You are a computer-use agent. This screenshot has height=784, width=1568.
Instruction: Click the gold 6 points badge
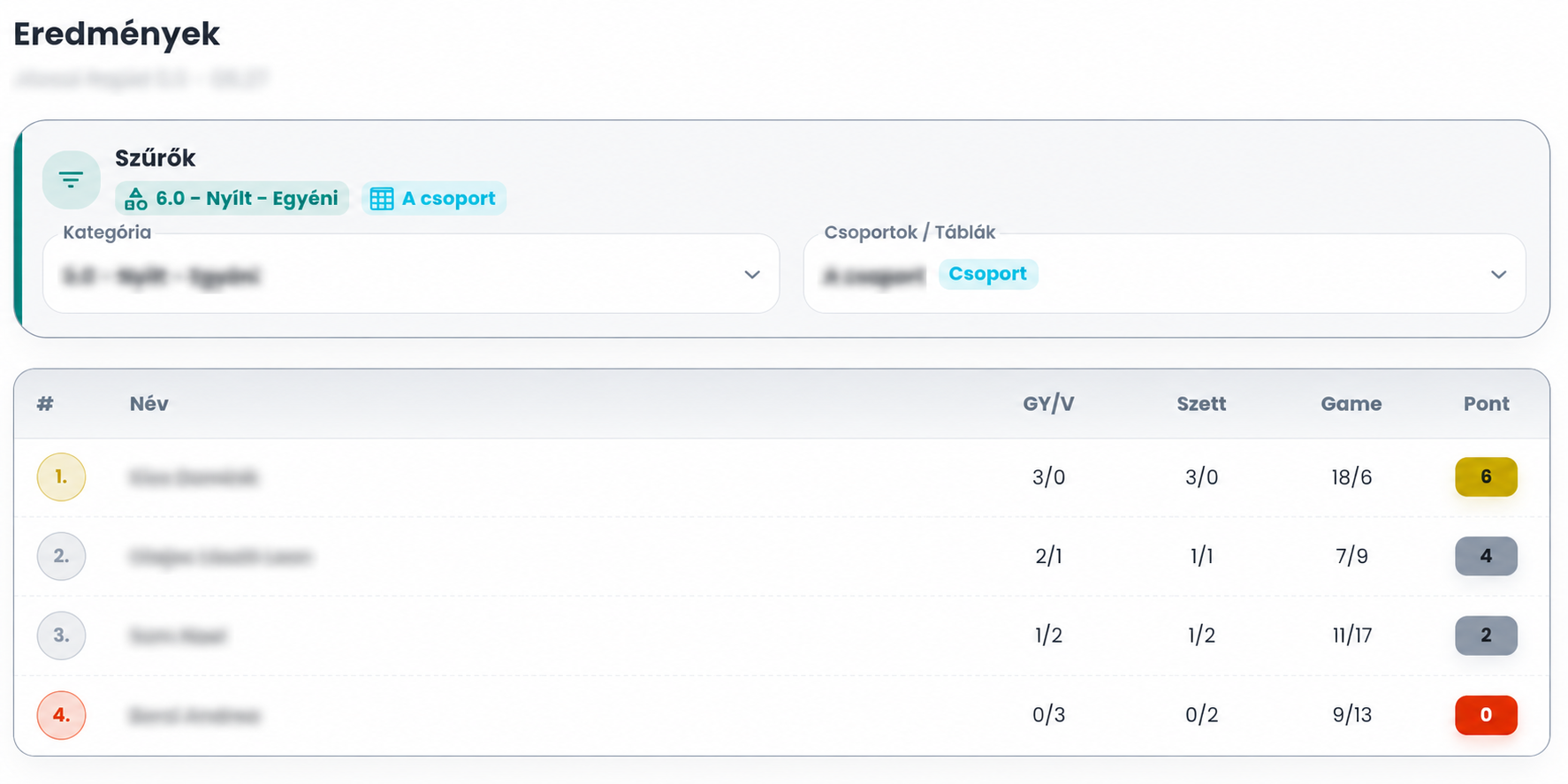1486,477
